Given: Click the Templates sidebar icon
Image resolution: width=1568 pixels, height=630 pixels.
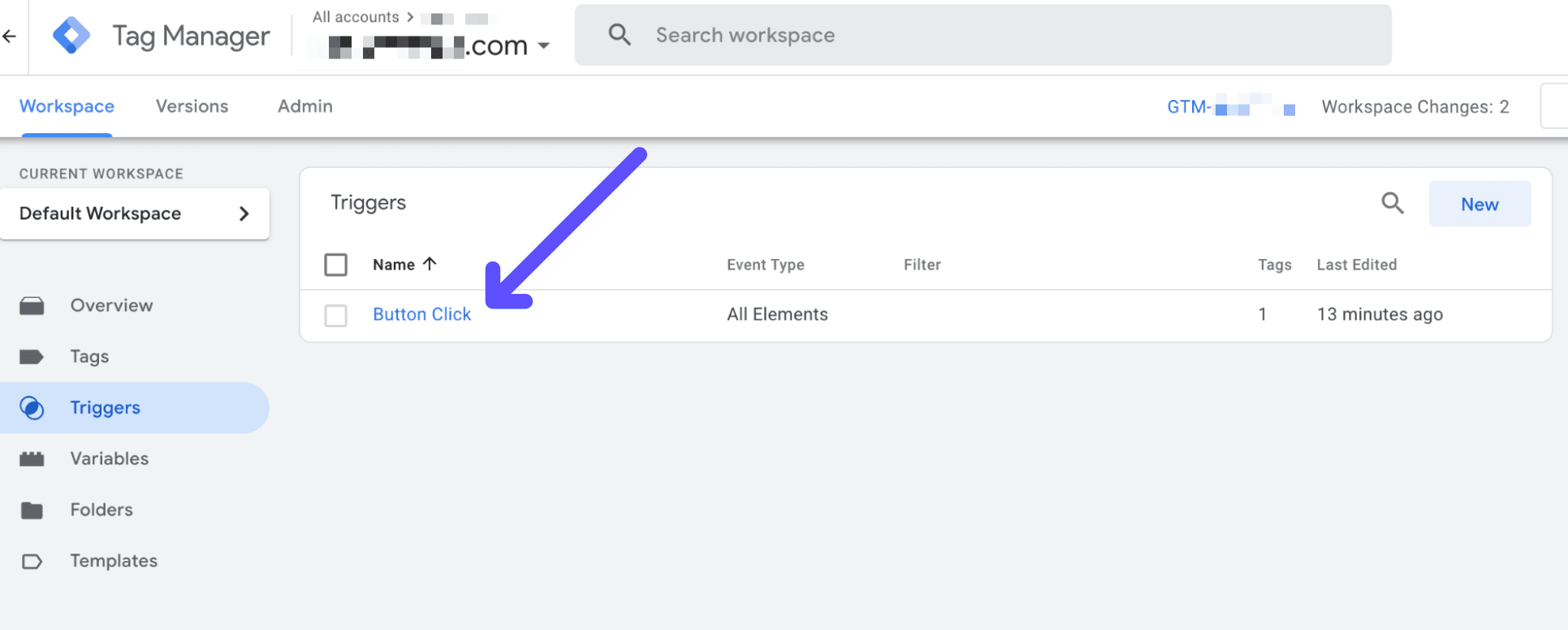Looking at the screenshot, I should tap(32, 562).
